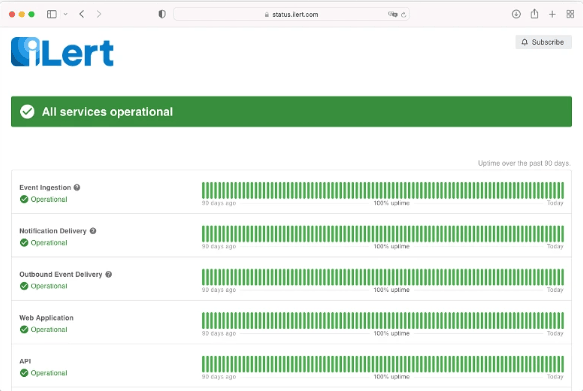Viewport: 583px width, 391px height.
Task: Click 100% uptime label under Web Application
Action: click(392, 333)
